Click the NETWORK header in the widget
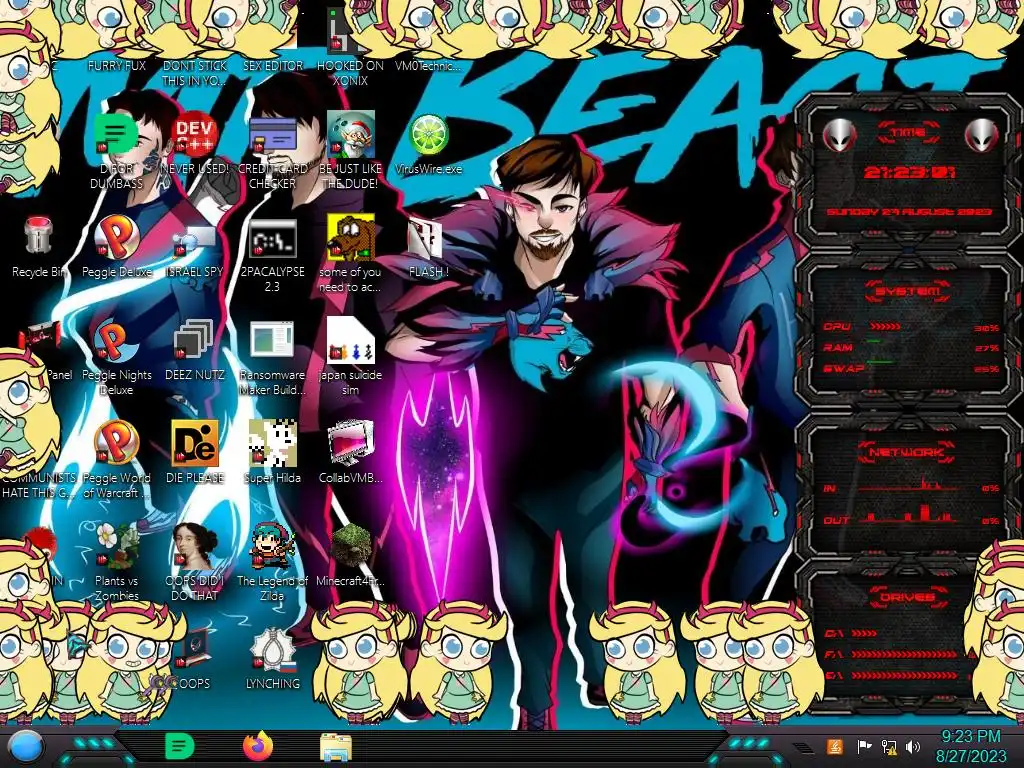 [906, 452]
